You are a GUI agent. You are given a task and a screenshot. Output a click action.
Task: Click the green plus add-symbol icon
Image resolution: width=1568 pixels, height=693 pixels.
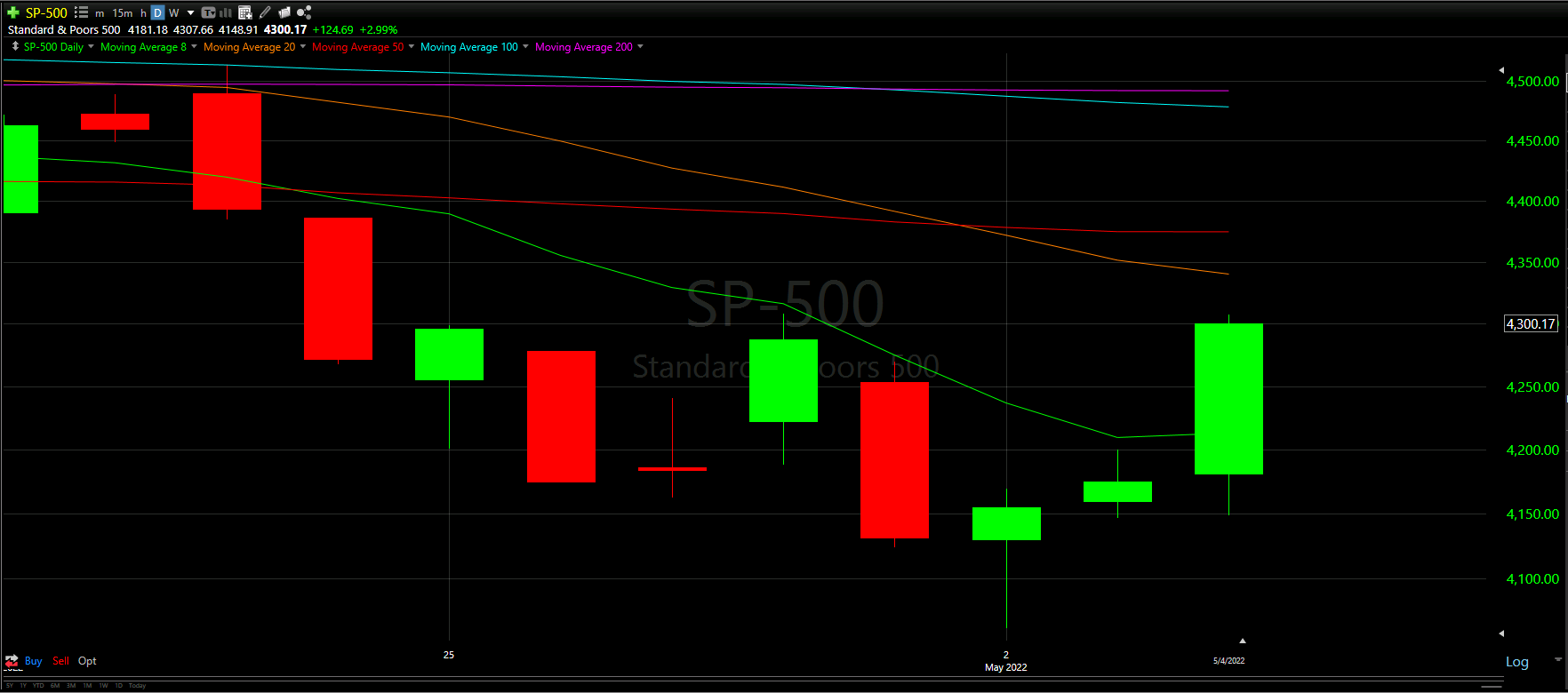(13, 12)
